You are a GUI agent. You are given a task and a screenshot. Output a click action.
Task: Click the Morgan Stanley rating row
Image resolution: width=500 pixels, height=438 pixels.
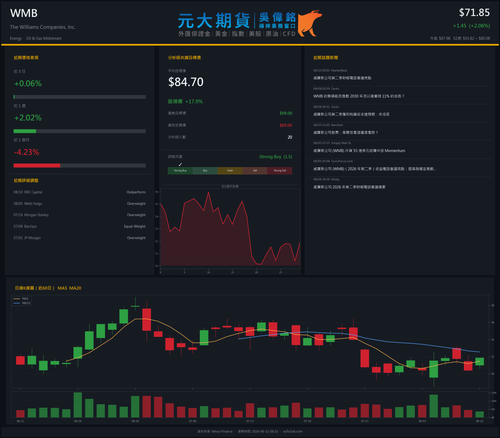(80, 215)
